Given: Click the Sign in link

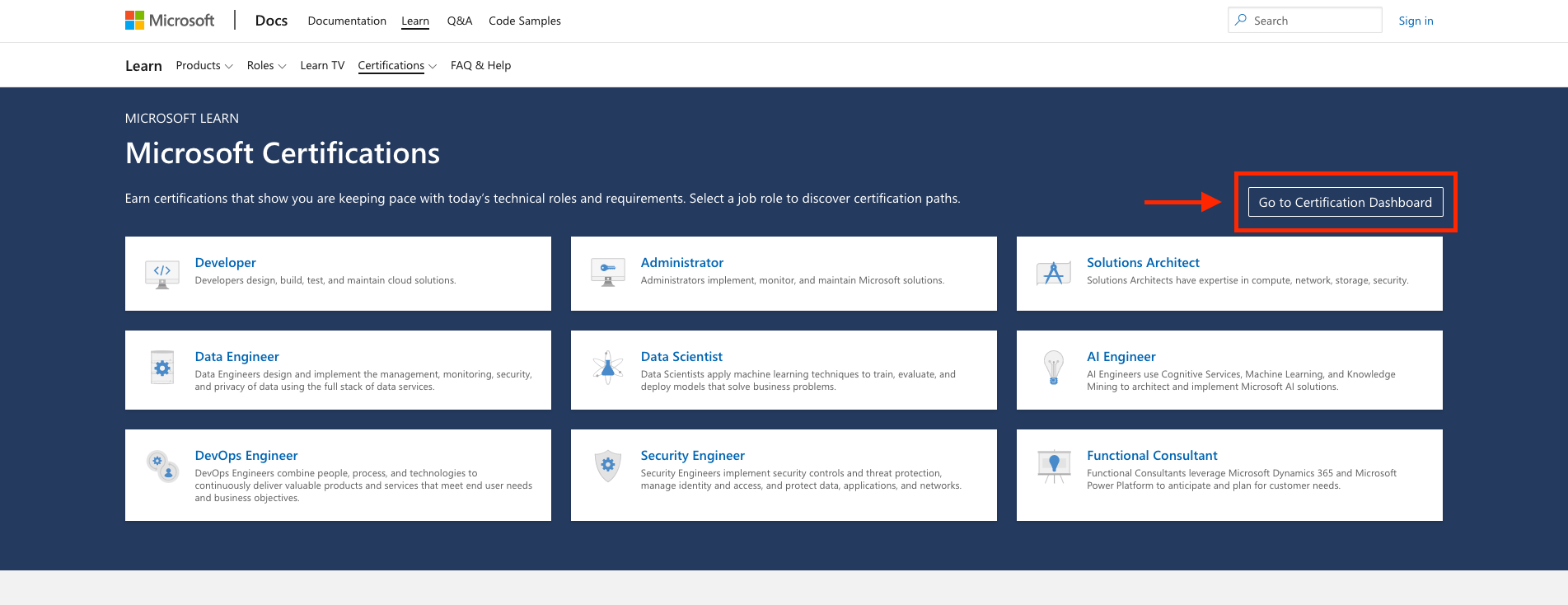Looking at the screenshot, I should [1416, 21].
